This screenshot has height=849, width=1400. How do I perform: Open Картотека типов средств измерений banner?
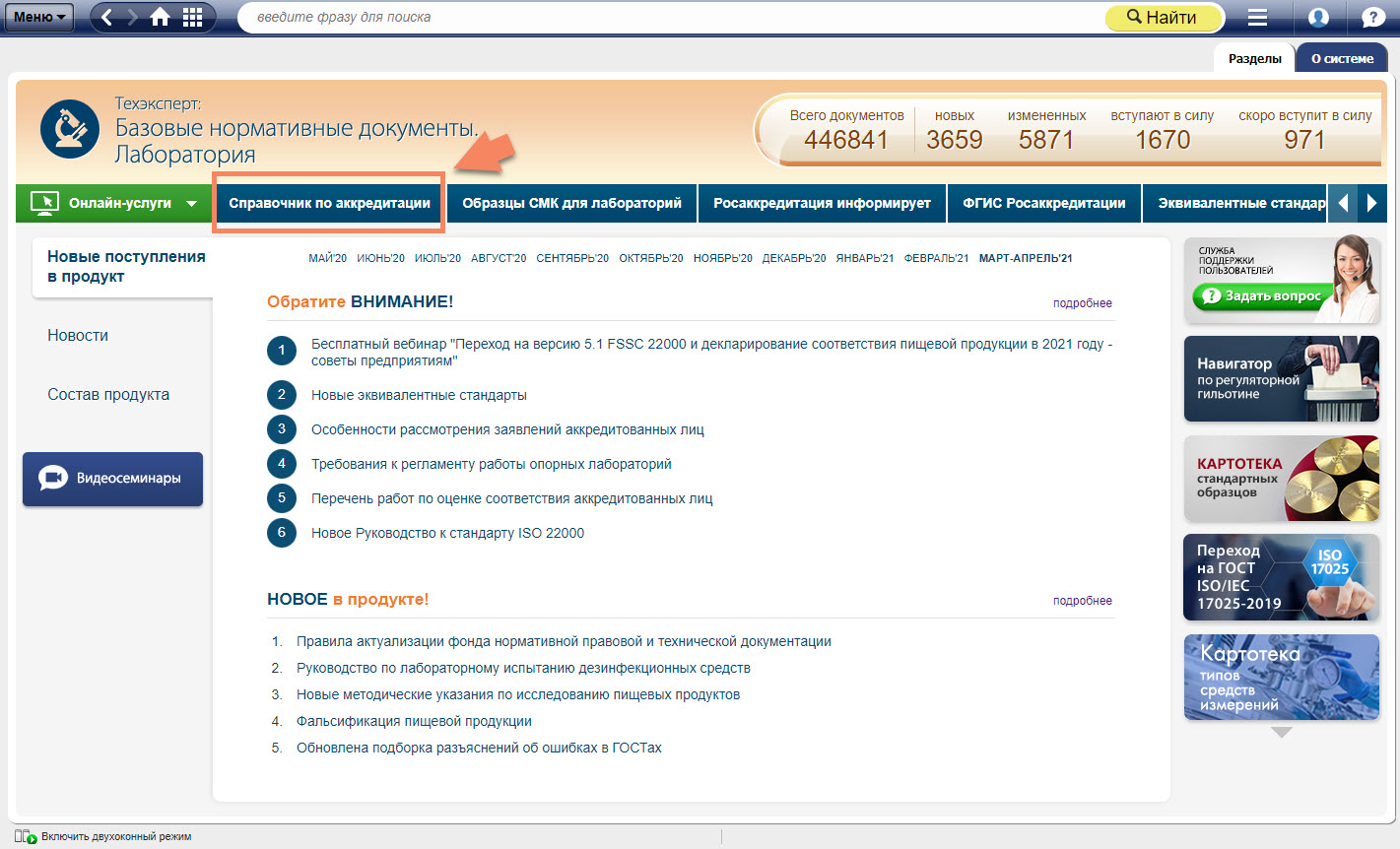coord(1281,678)
